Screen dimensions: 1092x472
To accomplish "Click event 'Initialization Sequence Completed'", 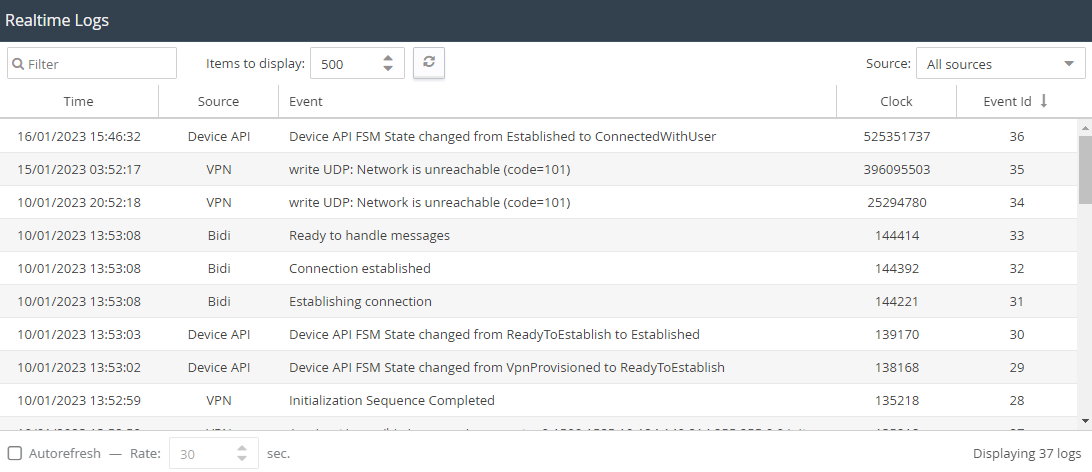I will [391, 400].
